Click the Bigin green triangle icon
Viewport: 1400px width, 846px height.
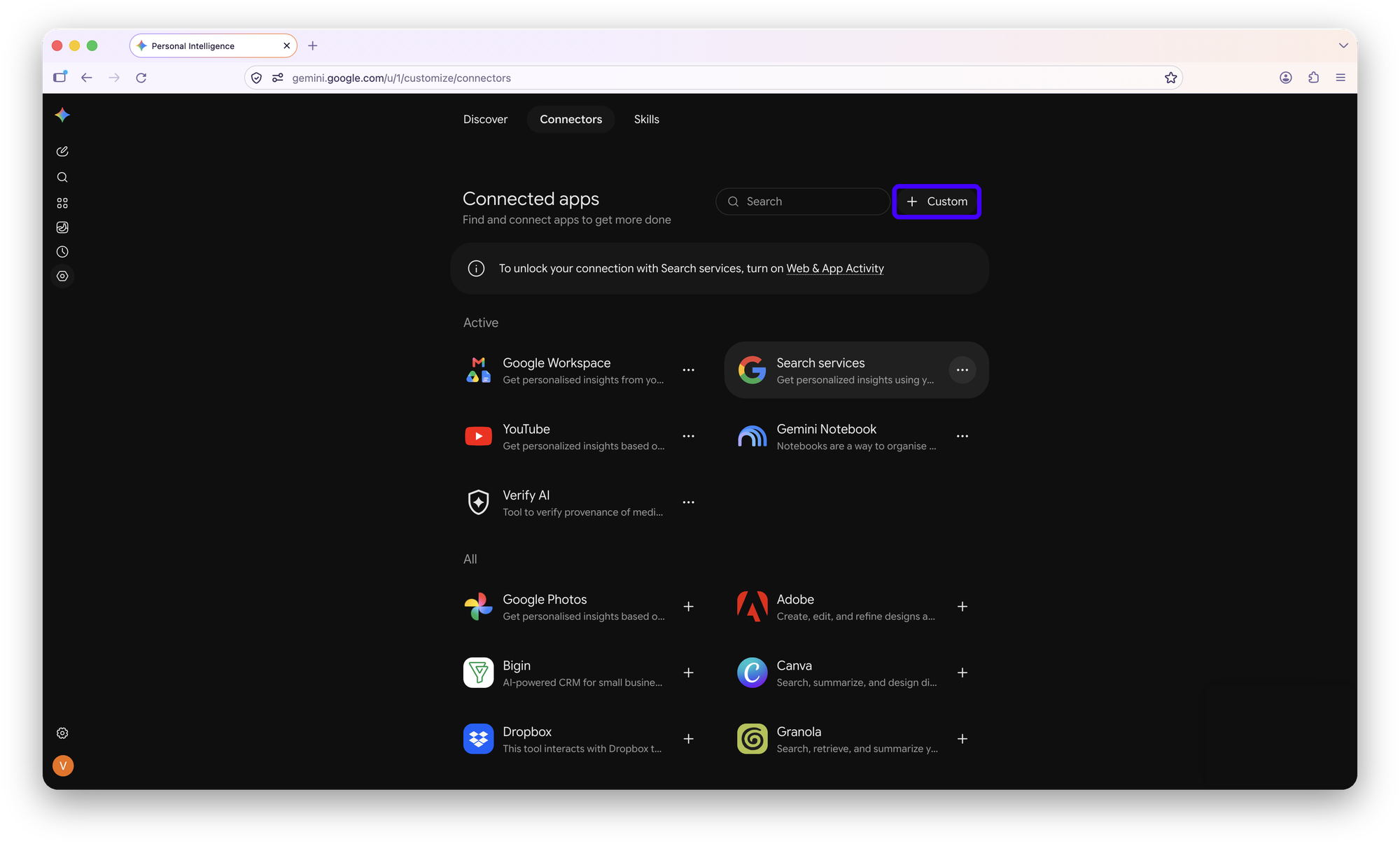(x=478, y=672)
